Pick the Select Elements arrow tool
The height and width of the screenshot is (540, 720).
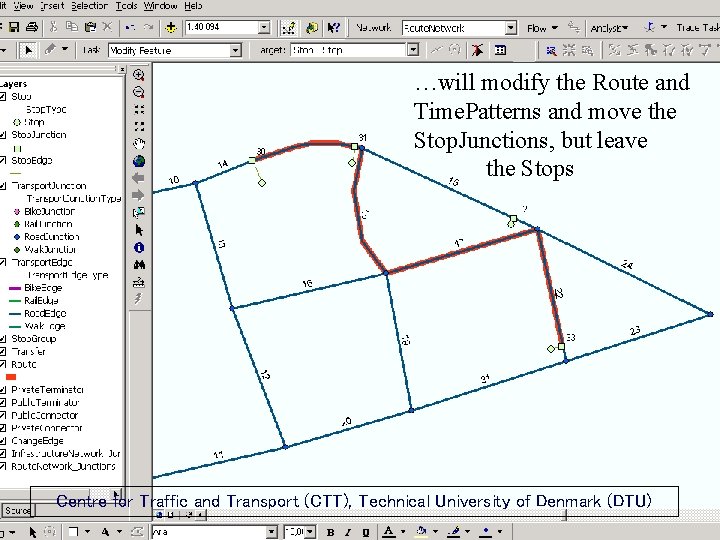[x=139, y=230]
